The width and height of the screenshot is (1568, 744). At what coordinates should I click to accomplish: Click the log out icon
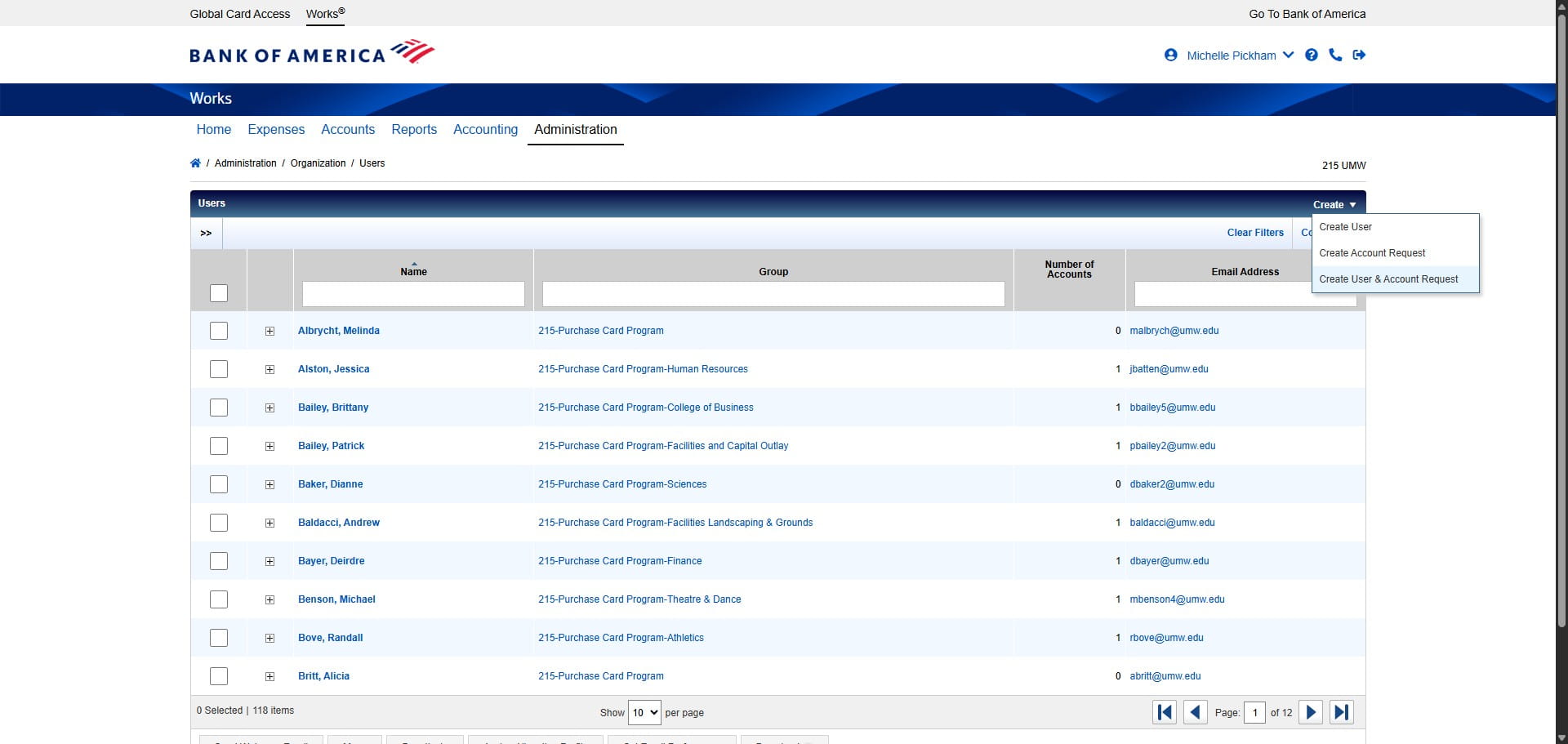point(1359,55)
